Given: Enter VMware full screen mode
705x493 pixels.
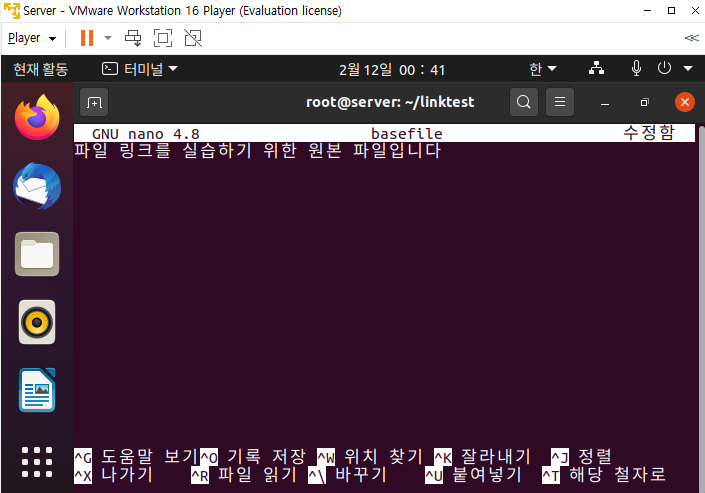Looking at the screenshot, I should pyautogui.click(x=163, y=38).
